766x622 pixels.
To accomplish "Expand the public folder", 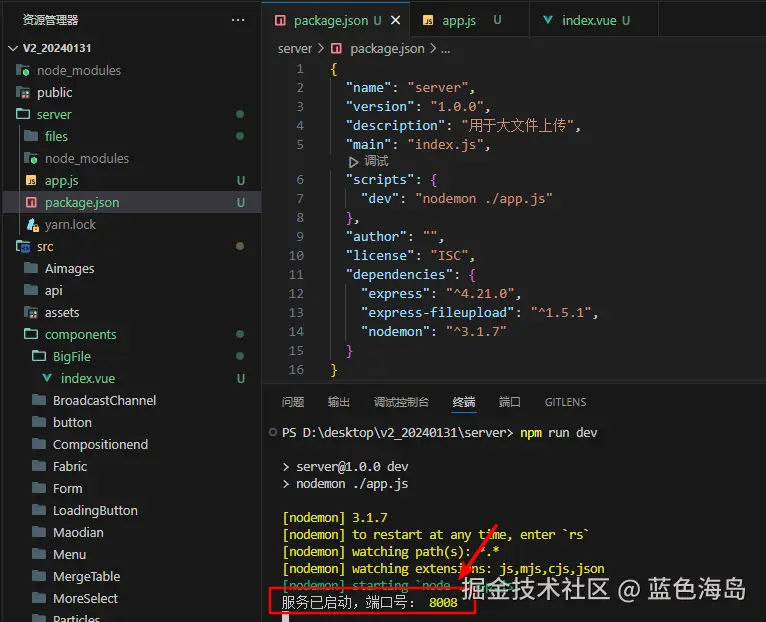I will (x=54, y=92).
